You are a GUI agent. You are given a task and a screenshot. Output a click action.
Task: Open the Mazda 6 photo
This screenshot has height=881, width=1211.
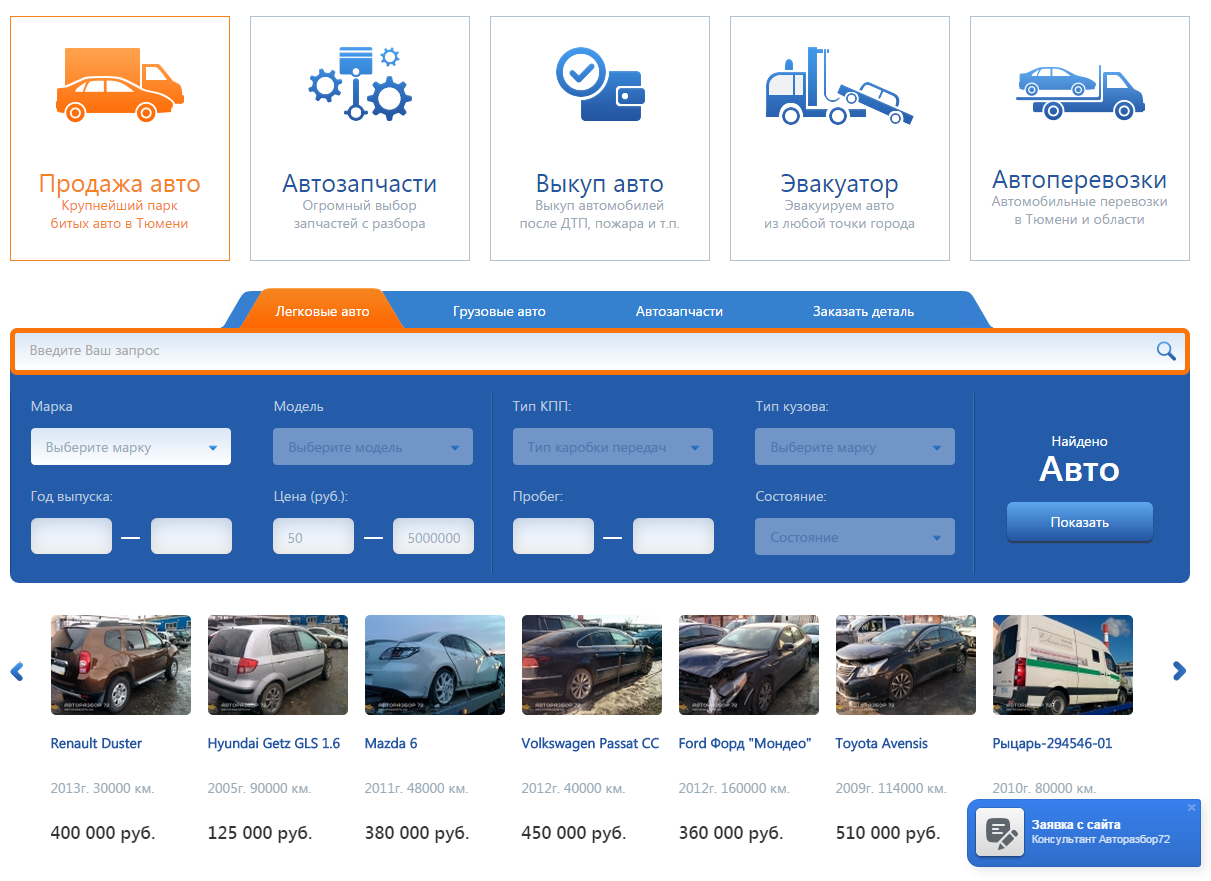[x=435, y=665]
